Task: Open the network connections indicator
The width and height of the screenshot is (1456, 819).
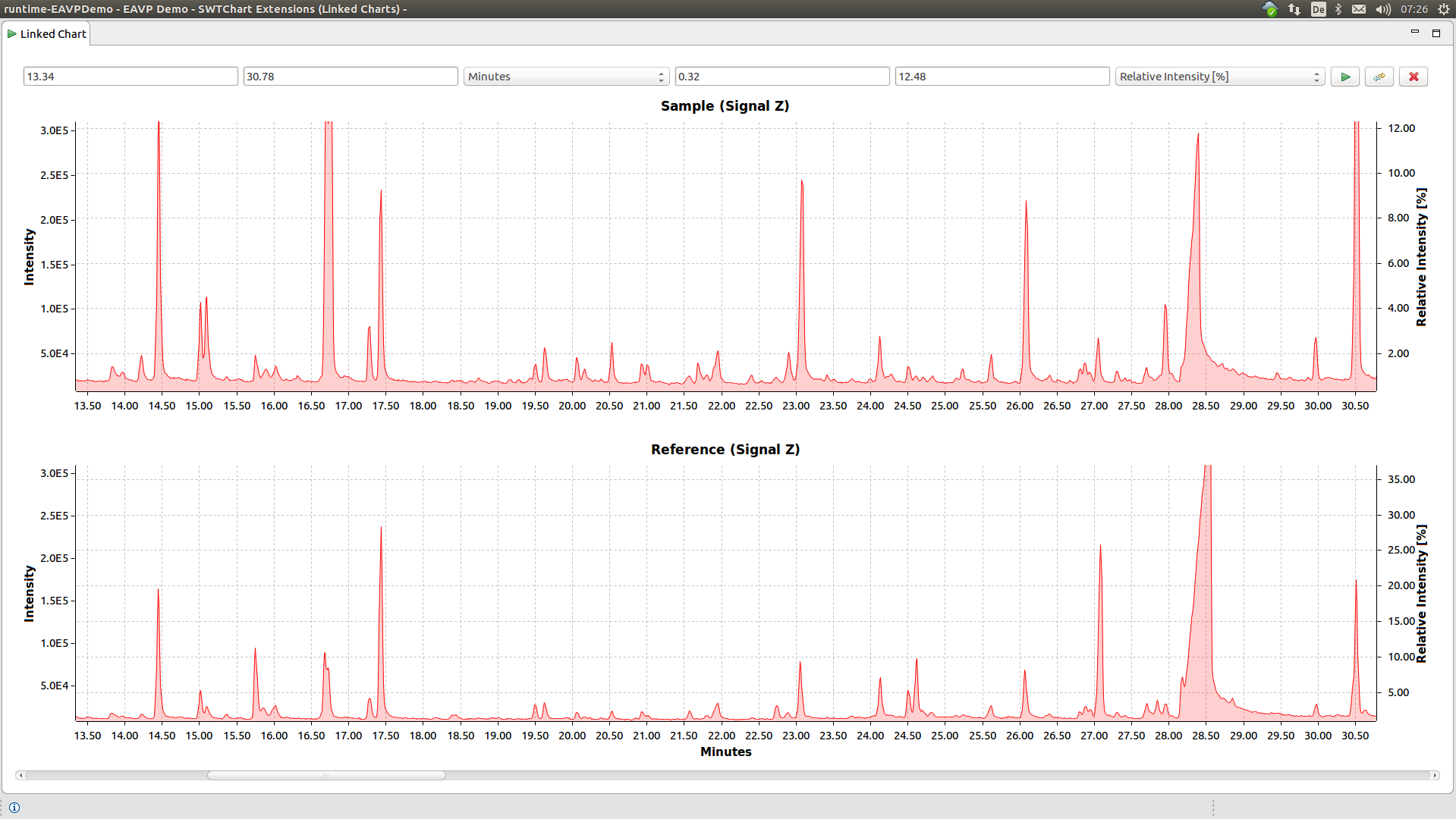Action: pos(1294,9)
